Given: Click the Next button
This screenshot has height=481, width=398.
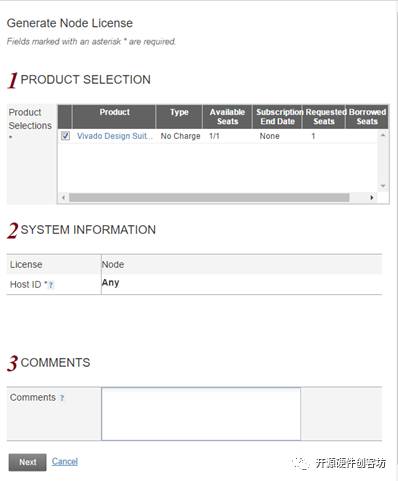Looking at the screenshot, I should (28, 462).
